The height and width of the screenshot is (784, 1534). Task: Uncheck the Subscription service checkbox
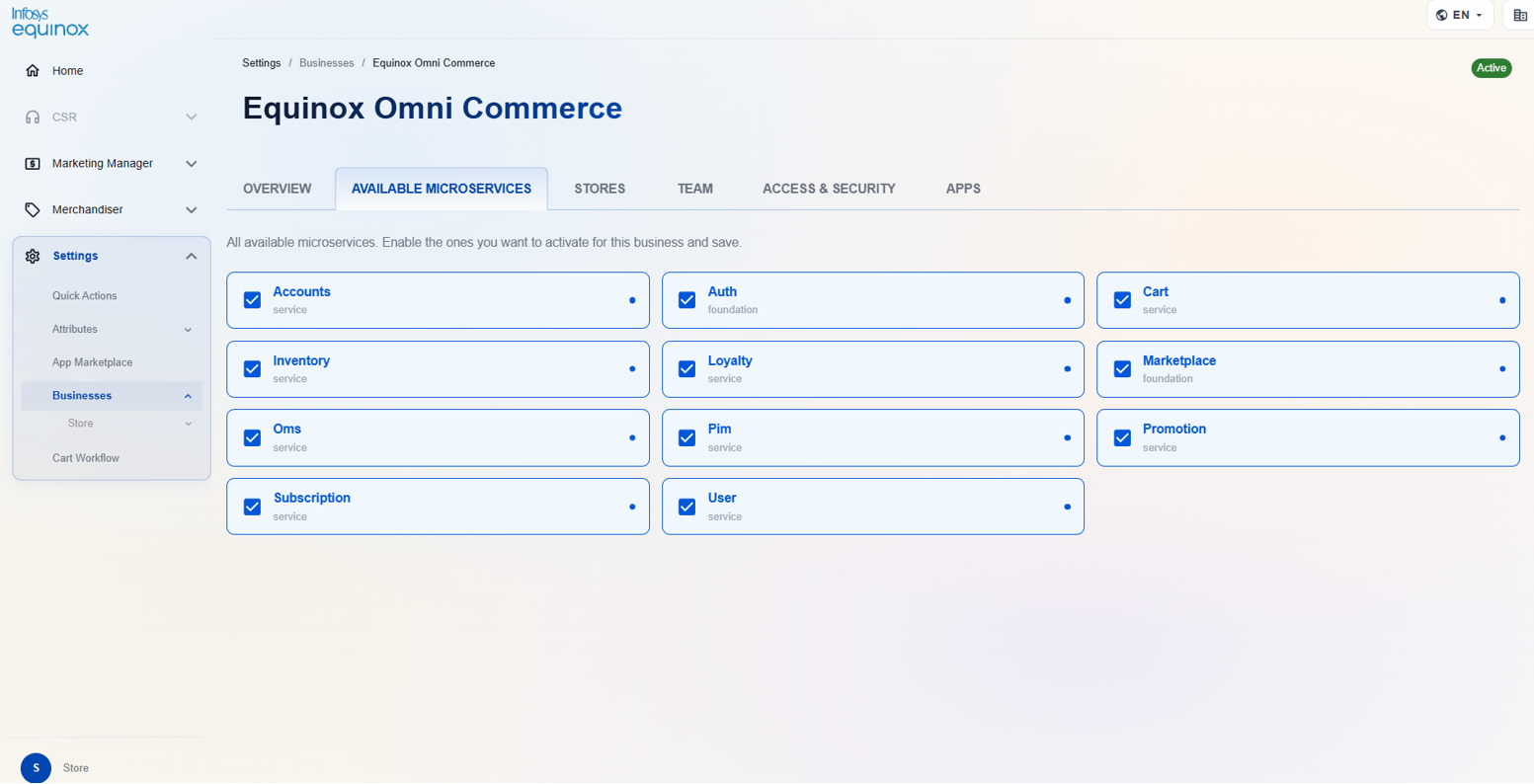click(252, 507)
